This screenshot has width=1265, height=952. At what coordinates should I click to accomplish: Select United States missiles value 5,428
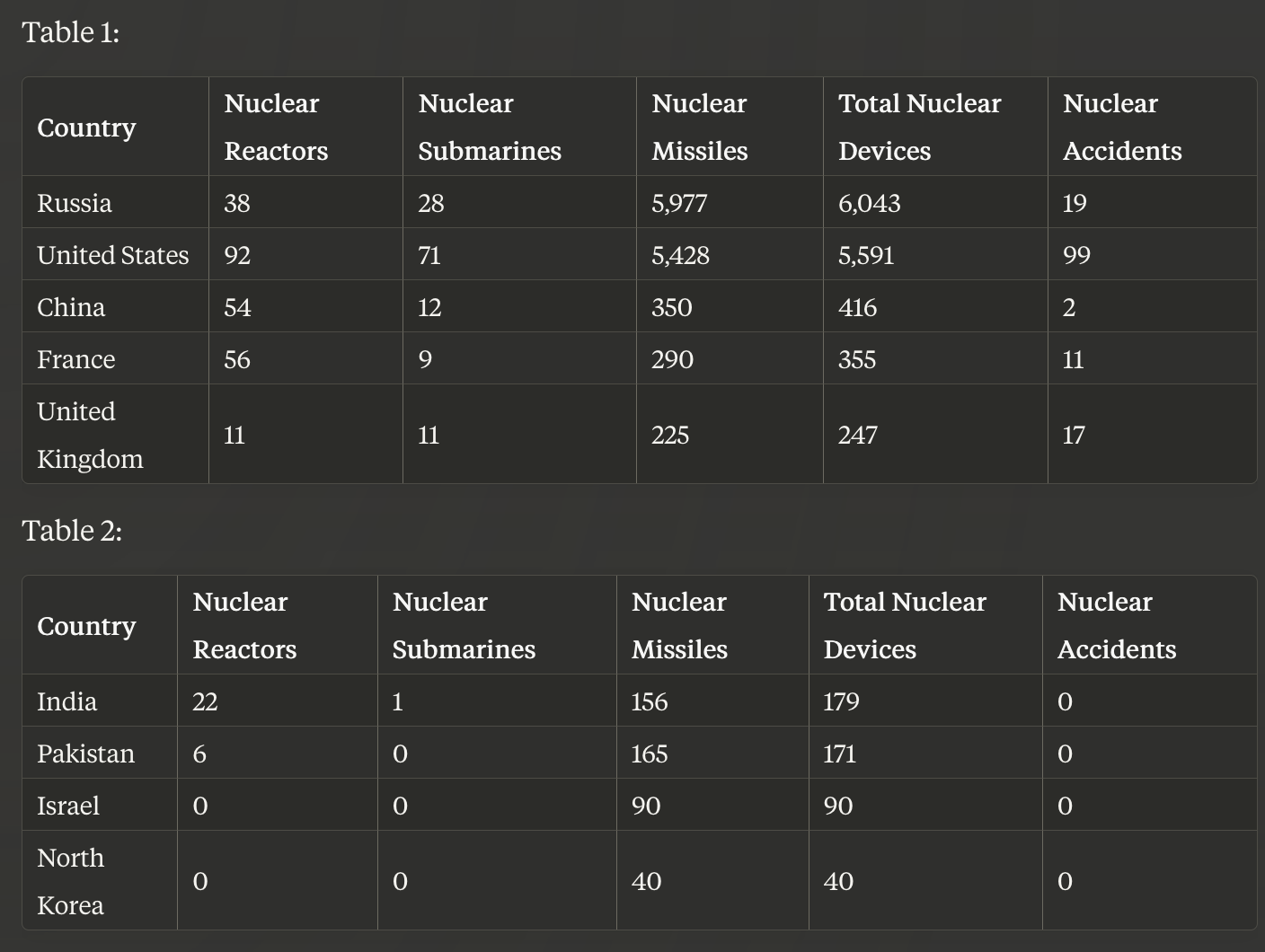click(680, 255)
